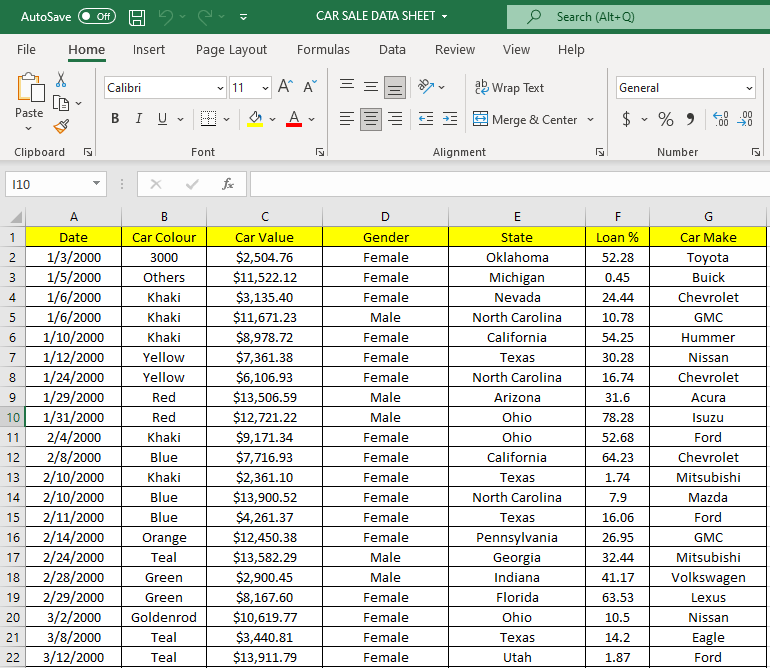This screenshot has width=770, height=668.
Task: Expand the Paste options arrow
Action: [28, 129]
